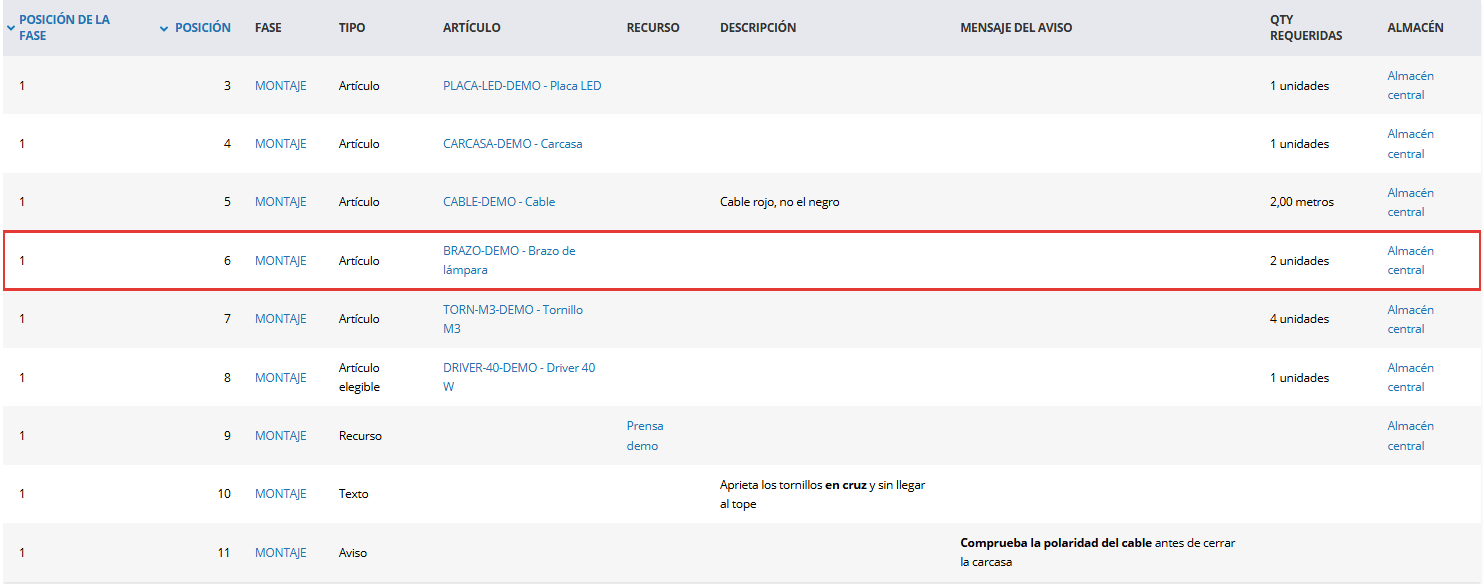Click the QTY REQUERIDAS column header

(1306, 28)
